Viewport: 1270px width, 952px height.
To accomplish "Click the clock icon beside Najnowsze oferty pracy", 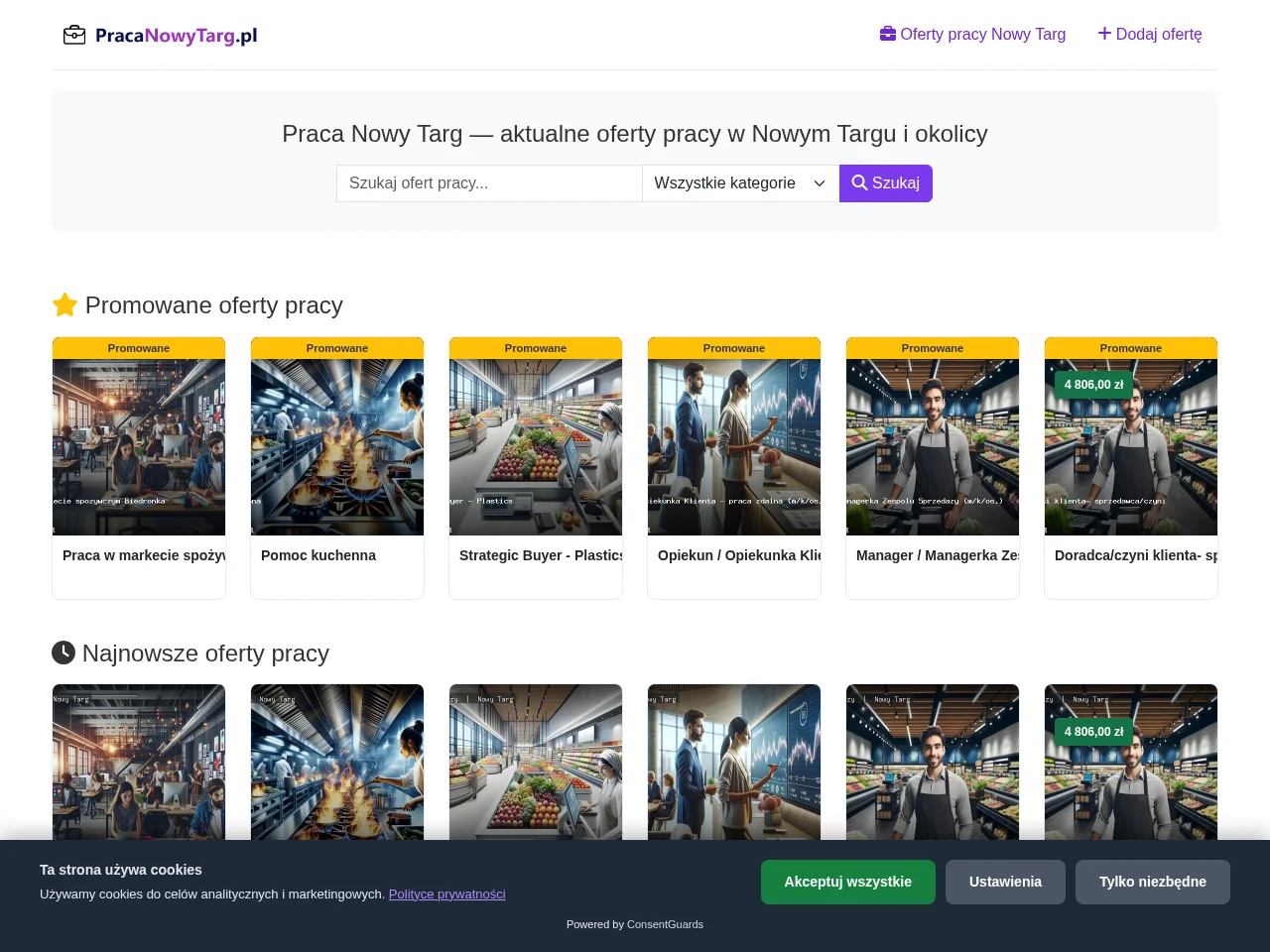I will pos(63,653).
